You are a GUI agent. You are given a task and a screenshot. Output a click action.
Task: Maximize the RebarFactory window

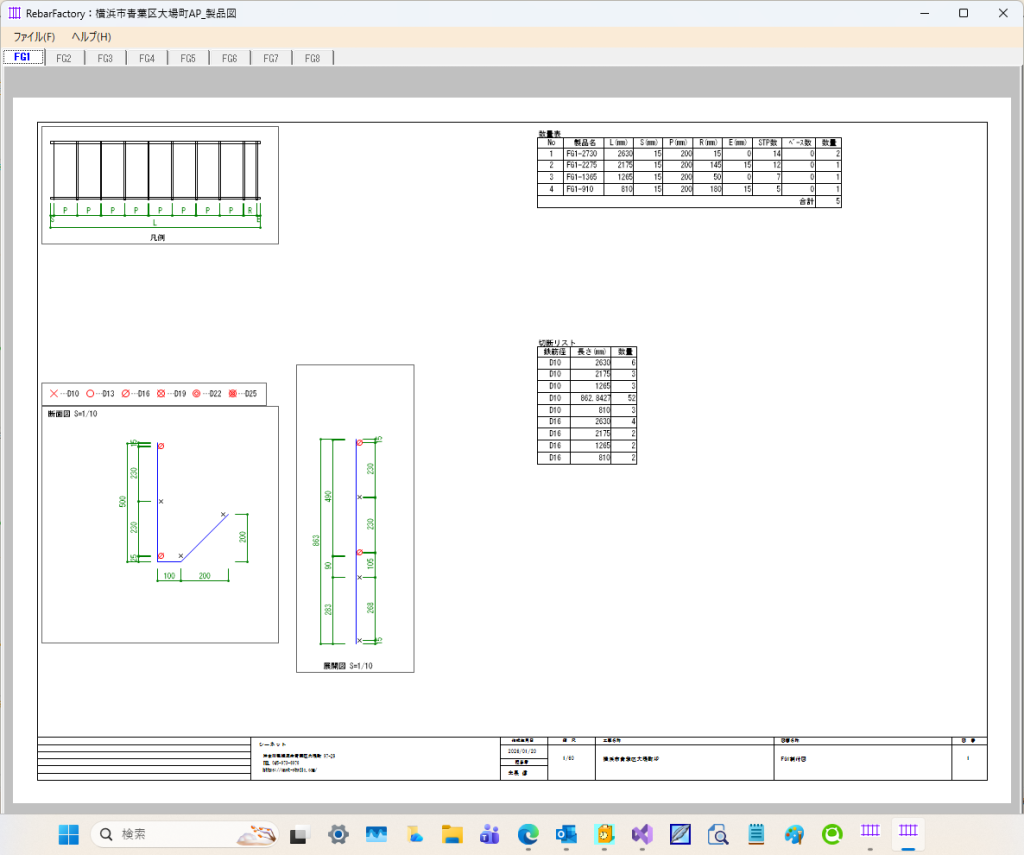coord(963,13)
